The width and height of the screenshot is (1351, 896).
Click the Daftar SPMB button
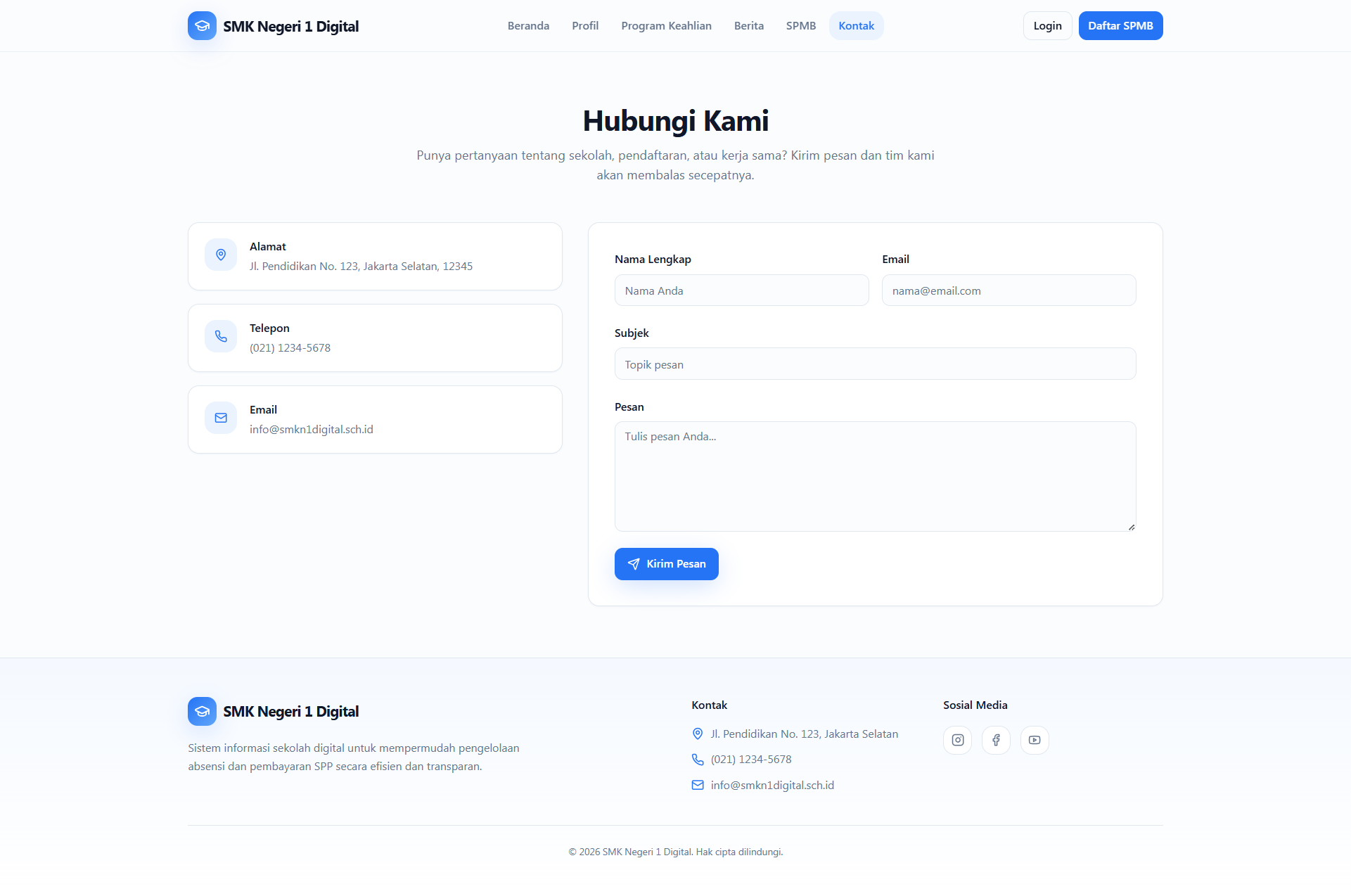click(1120, 26)
